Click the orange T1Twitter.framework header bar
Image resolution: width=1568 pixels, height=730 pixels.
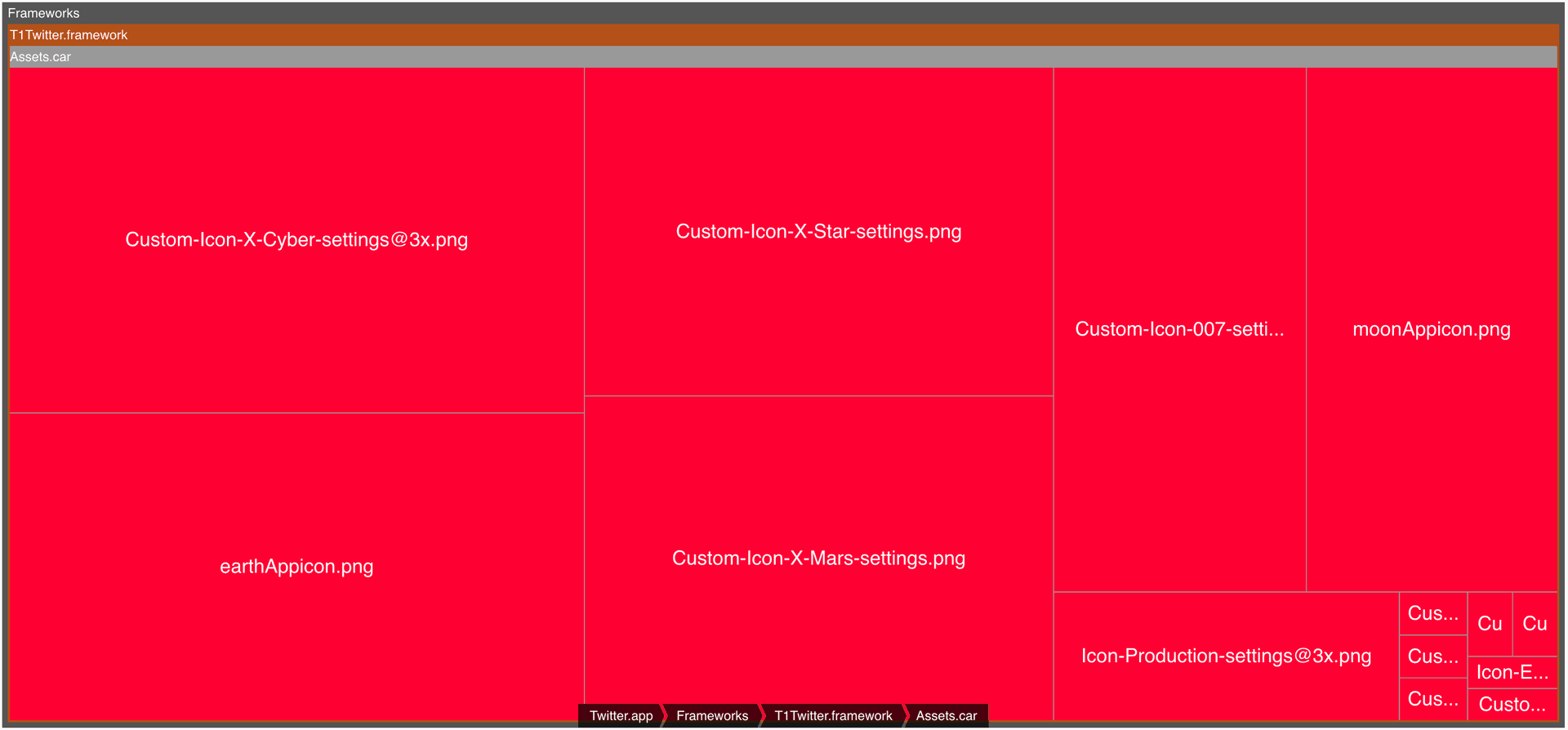(x=782, y=35)
